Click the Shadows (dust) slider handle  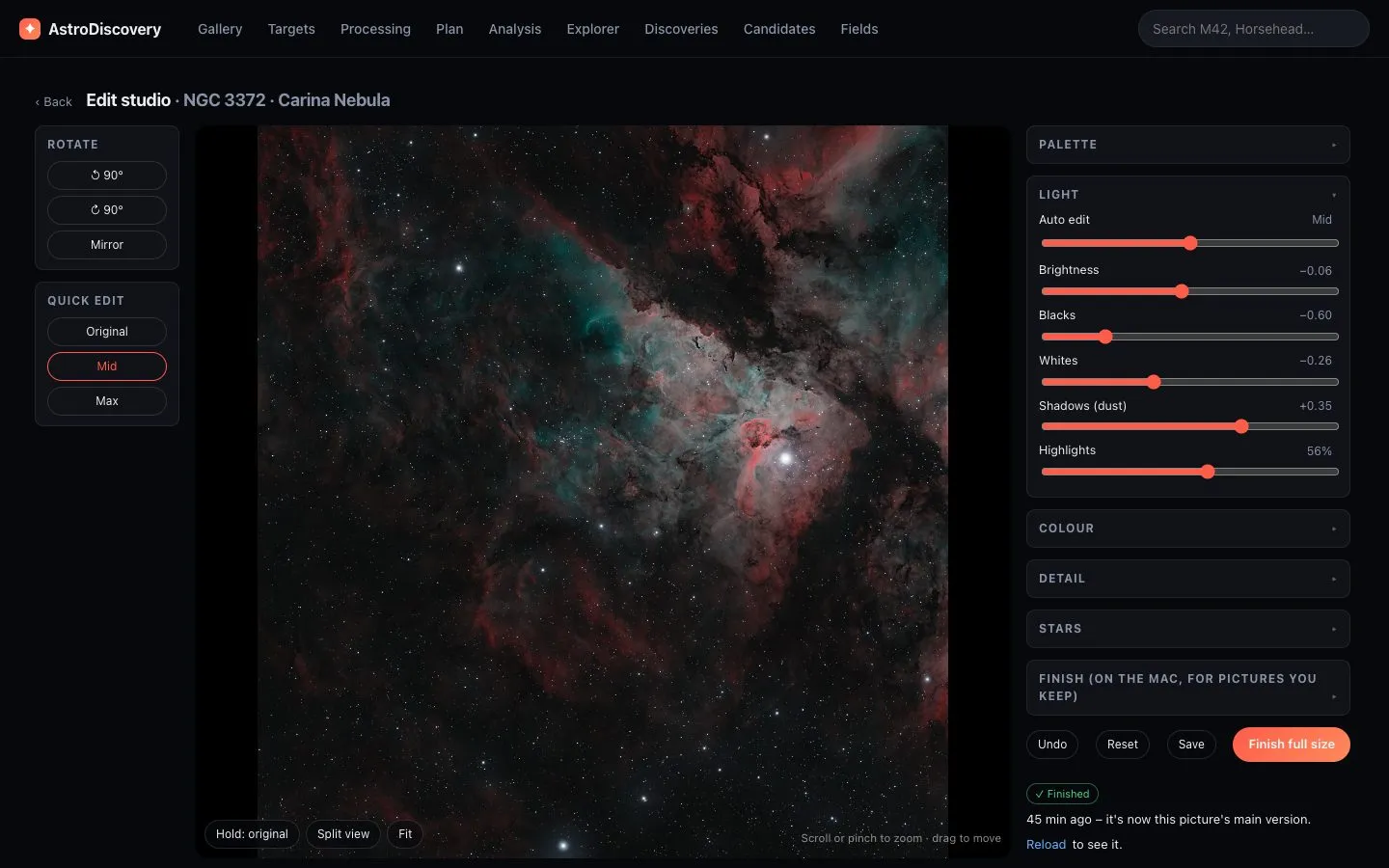(x=1241, y=426)
